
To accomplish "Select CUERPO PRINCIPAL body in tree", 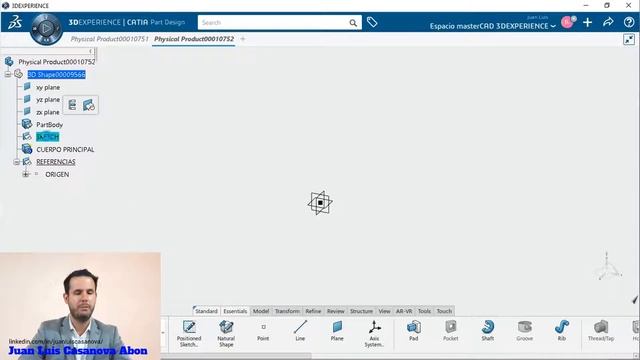I will tap(65, 150).
